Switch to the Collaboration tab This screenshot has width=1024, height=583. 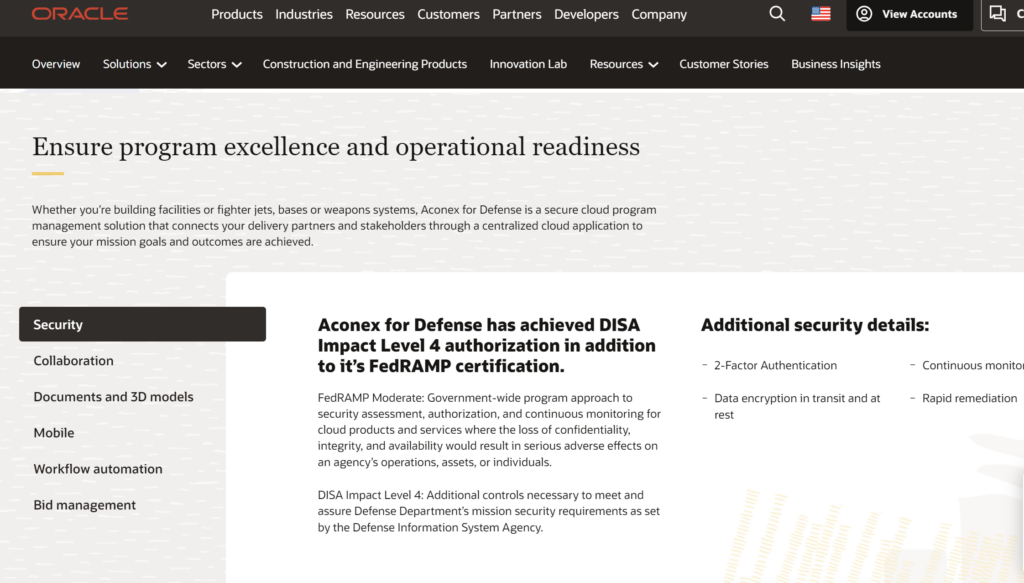[x=74, y=361]
